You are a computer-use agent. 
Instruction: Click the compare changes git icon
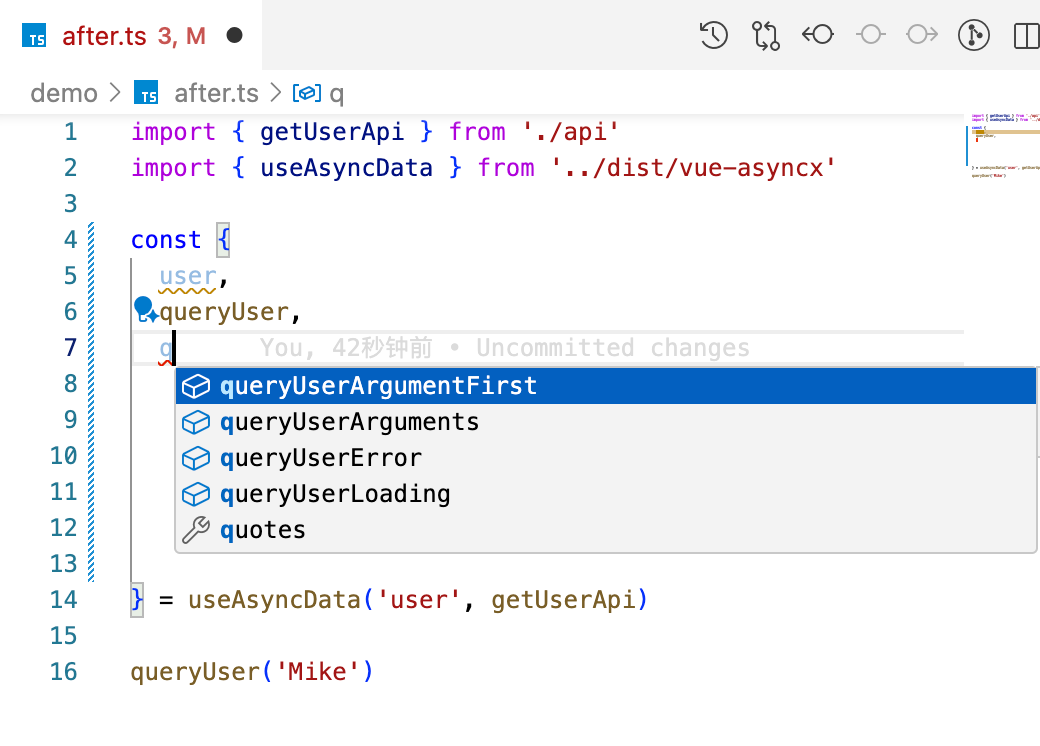point(766,36)
